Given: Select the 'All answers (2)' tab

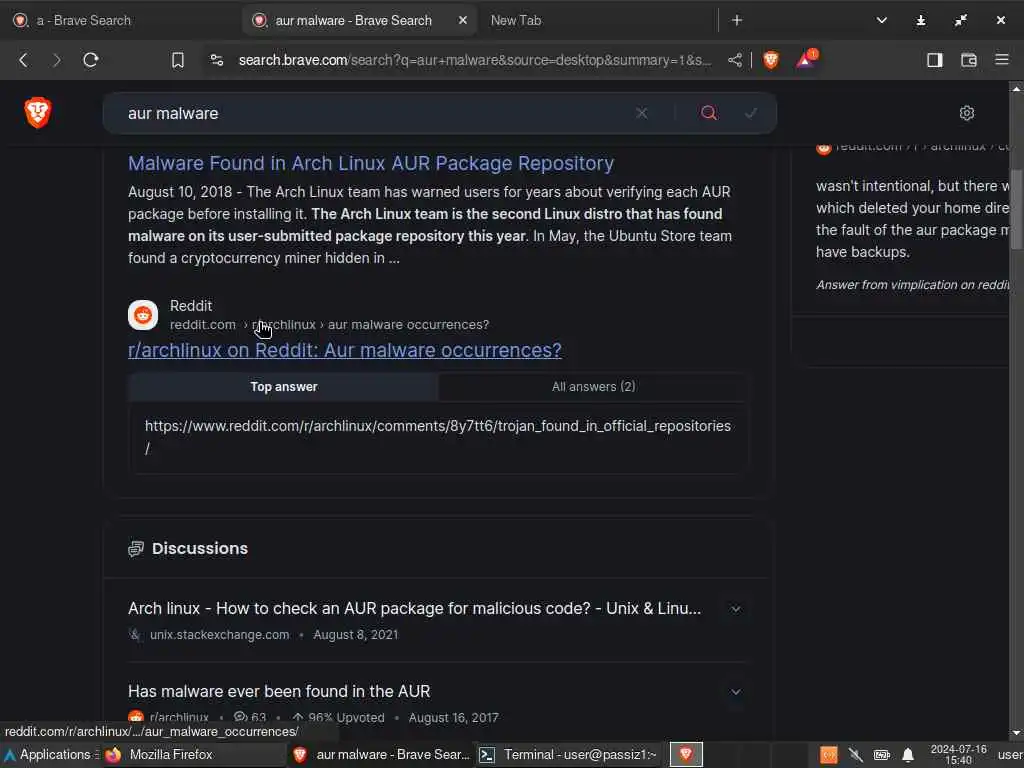Looking at the screenshot, I should click(x=593, y=387).
